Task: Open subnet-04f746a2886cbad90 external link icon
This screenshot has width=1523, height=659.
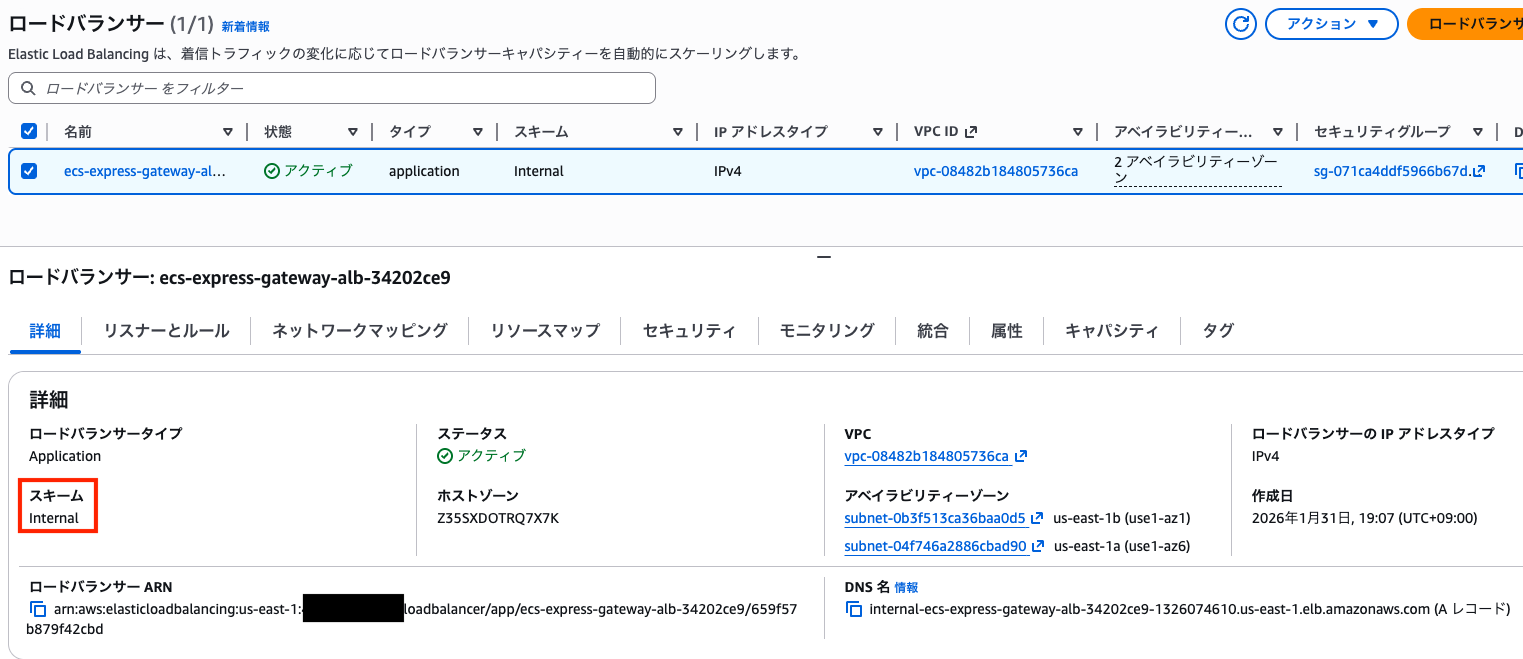Action: (1036, 545)
